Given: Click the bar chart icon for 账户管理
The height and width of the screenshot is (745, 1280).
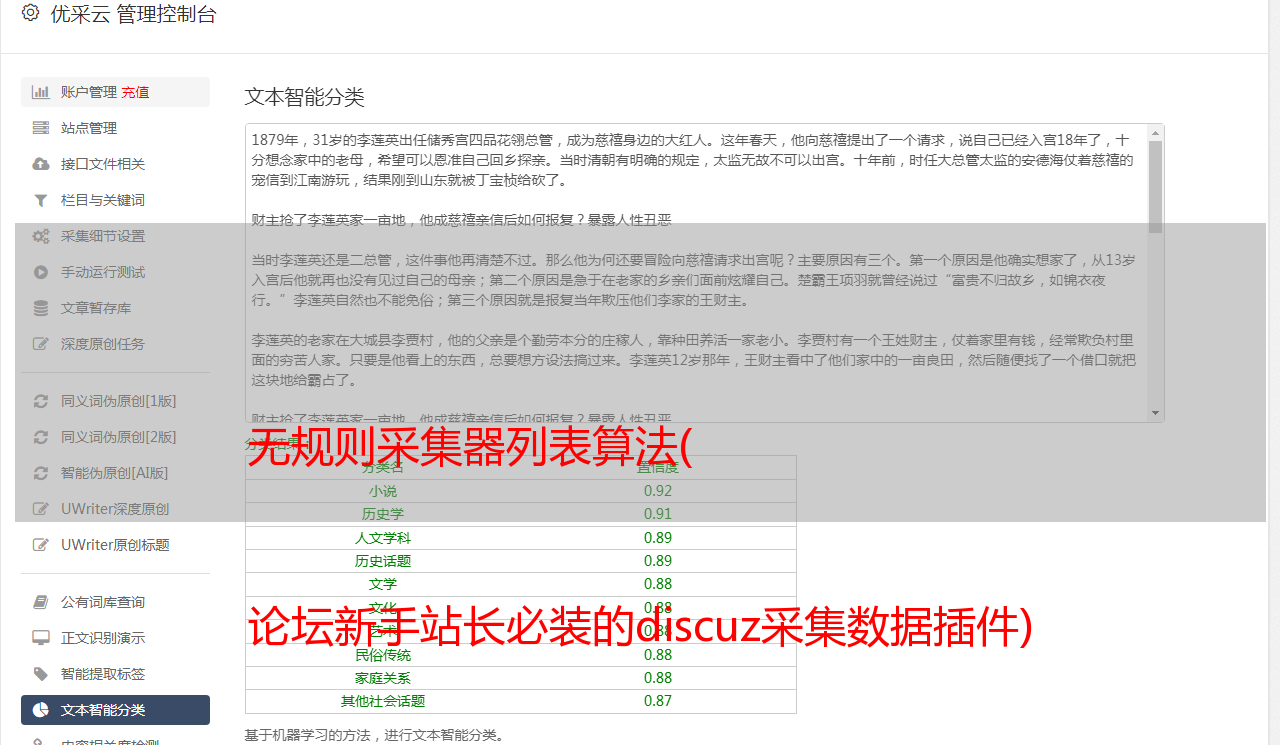Looking at the screenshot, I should point(41,92).
